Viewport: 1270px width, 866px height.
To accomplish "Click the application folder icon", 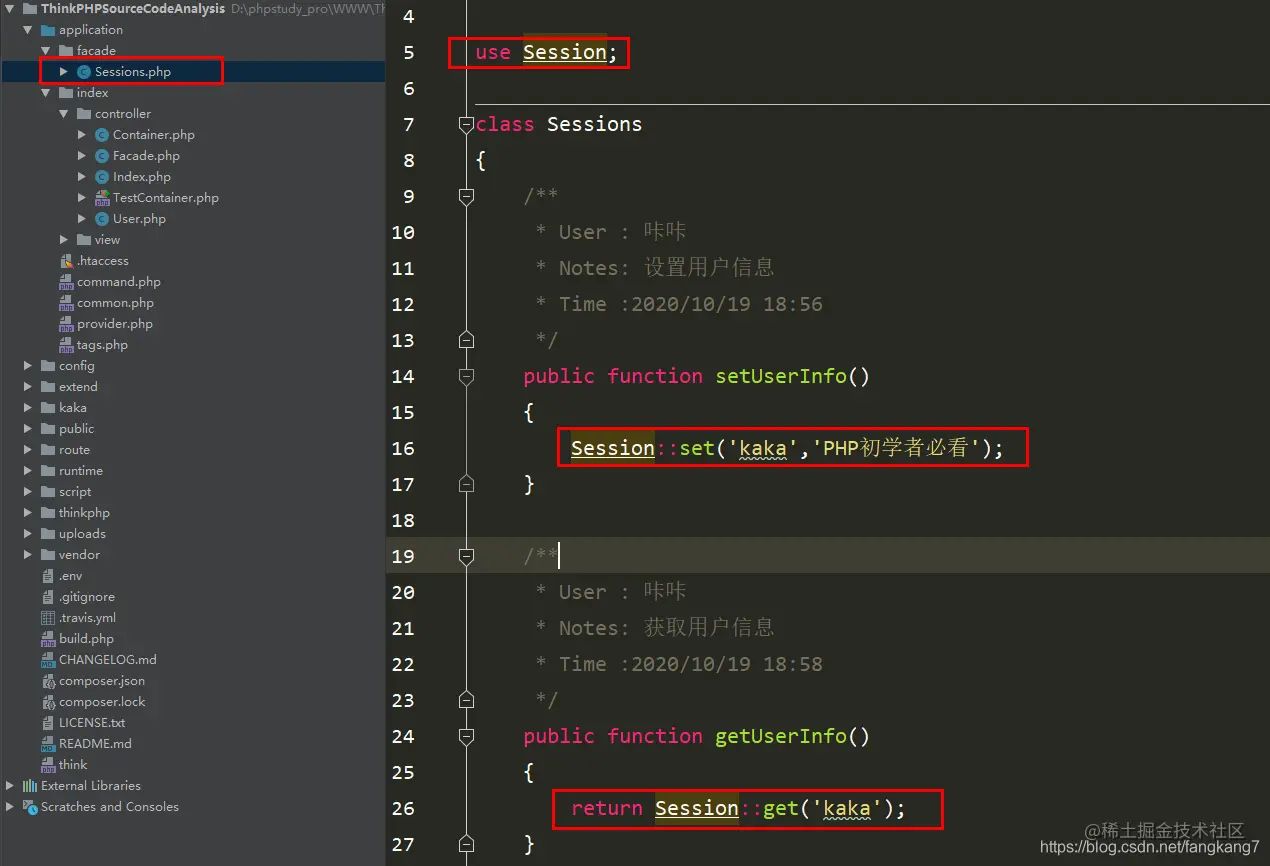I will click(48, 30).
